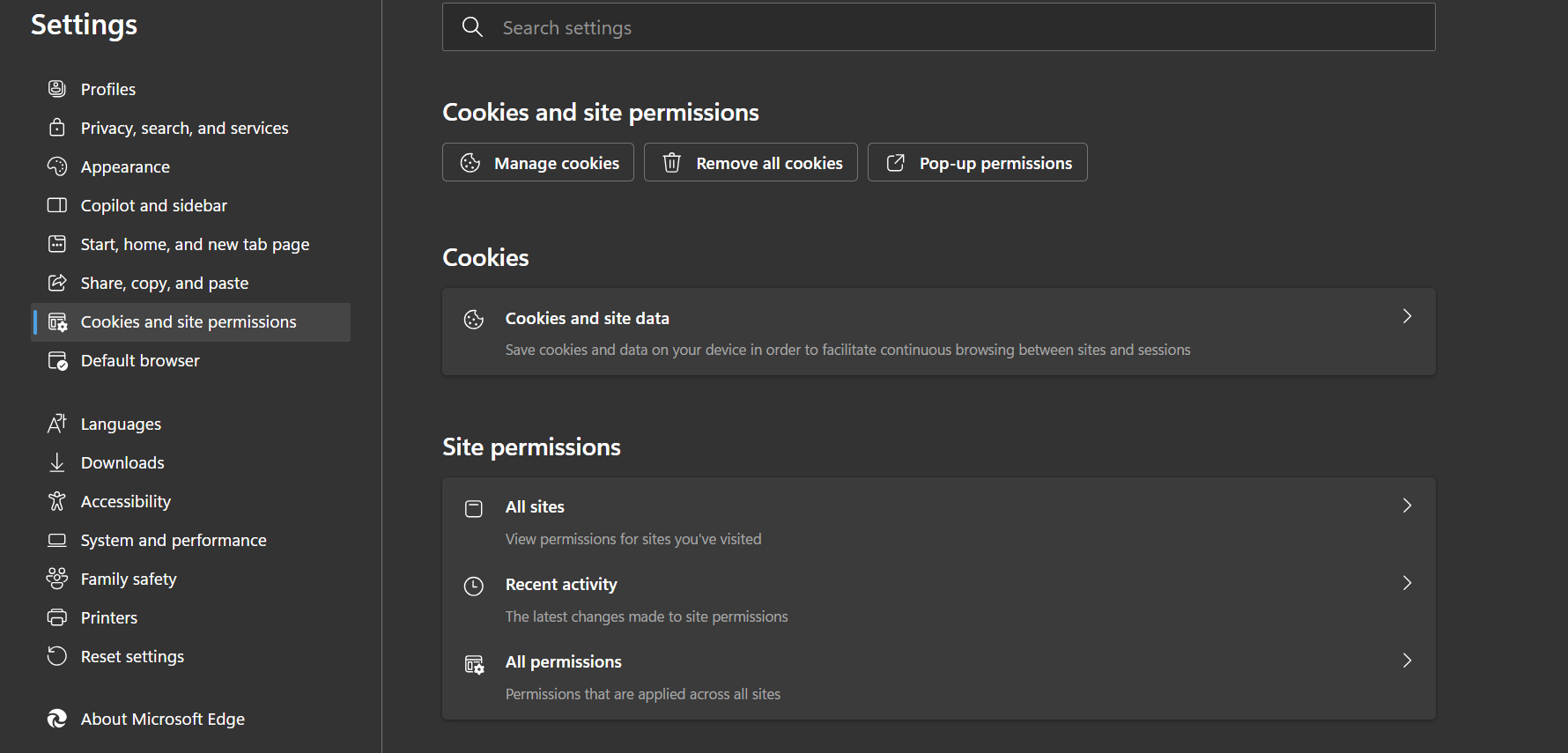Open Pop-up permissions button
Screen dimensions: 1568x753
click(977, 163)
